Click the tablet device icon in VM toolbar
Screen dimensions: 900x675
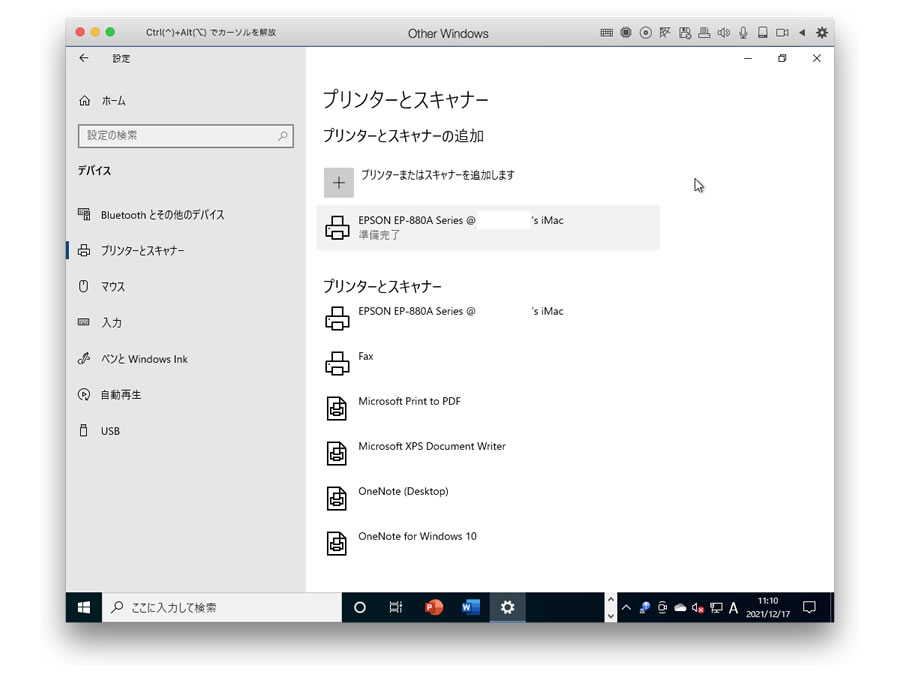(x=763, y=33)
